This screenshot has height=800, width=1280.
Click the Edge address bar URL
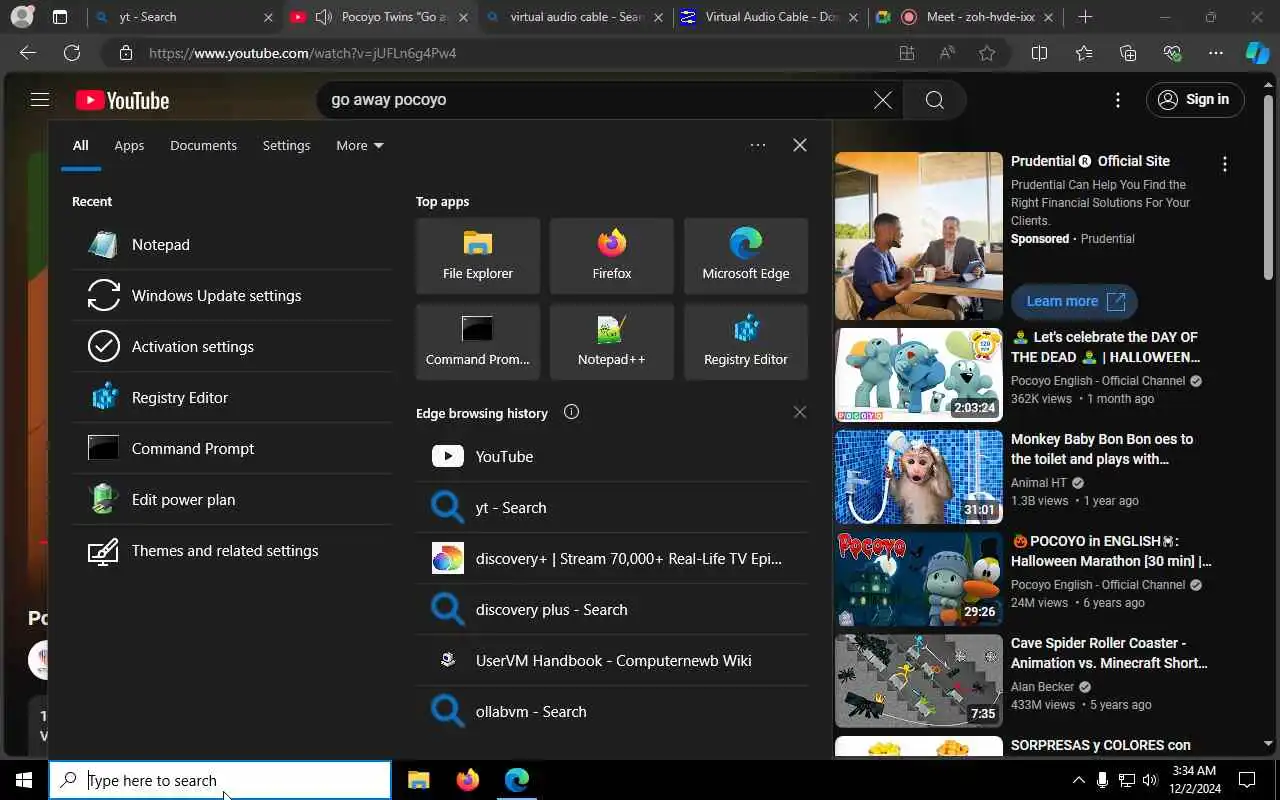point(303,53)
